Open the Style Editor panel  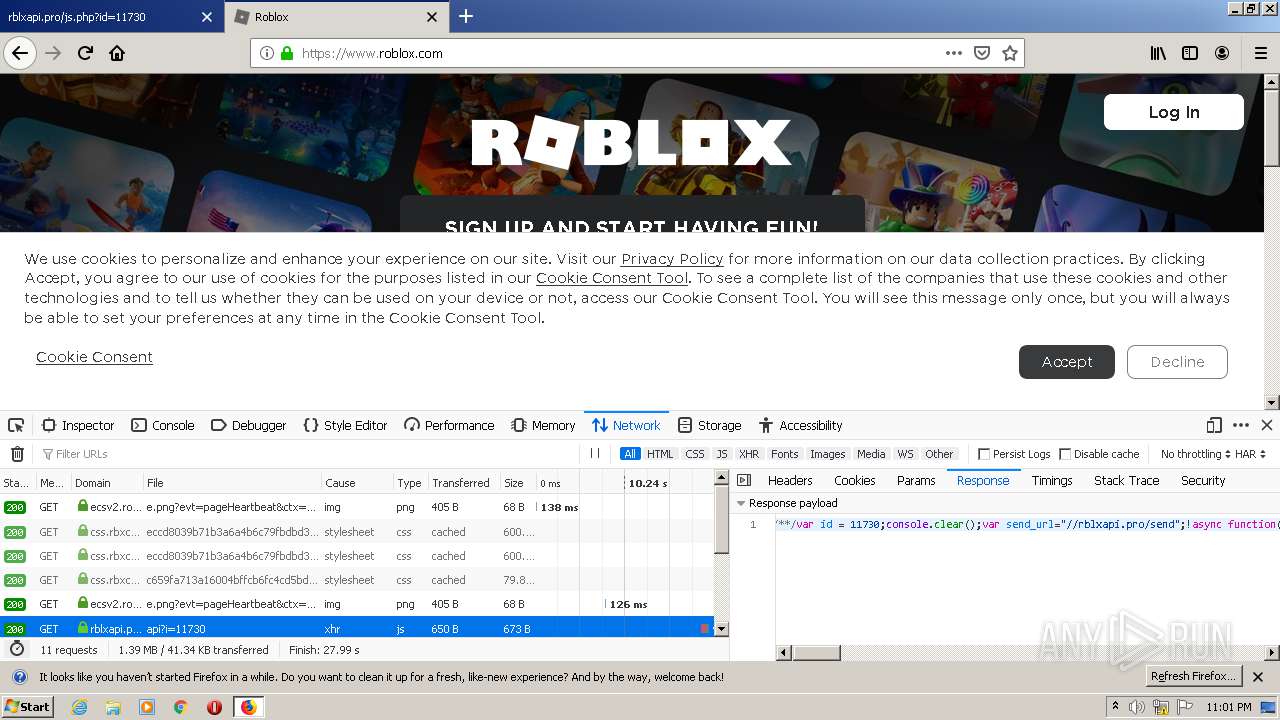[345, 425]
